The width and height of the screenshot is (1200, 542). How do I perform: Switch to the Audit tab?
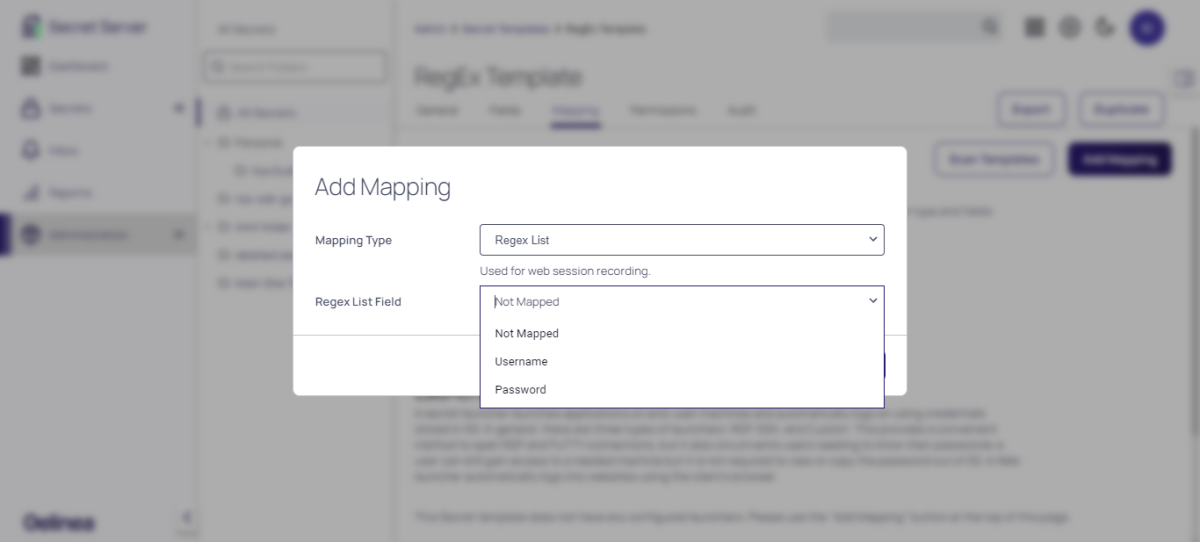(740, 110)
